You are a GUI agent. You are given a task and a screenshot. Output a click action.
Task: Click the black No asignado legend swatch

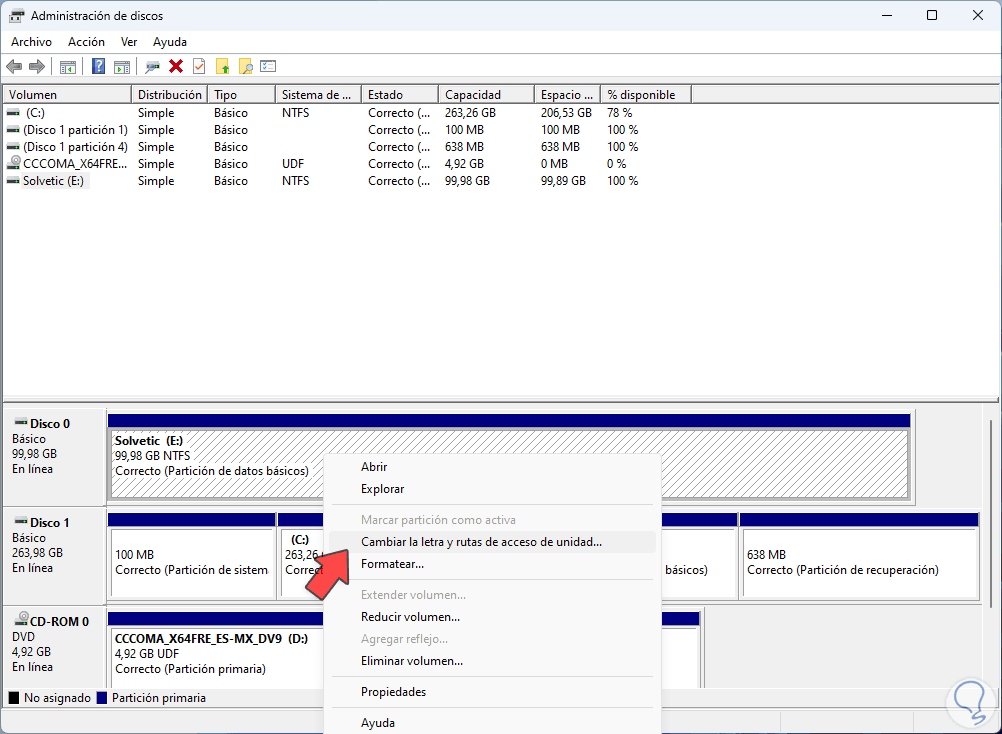click(x=13, y=698)
